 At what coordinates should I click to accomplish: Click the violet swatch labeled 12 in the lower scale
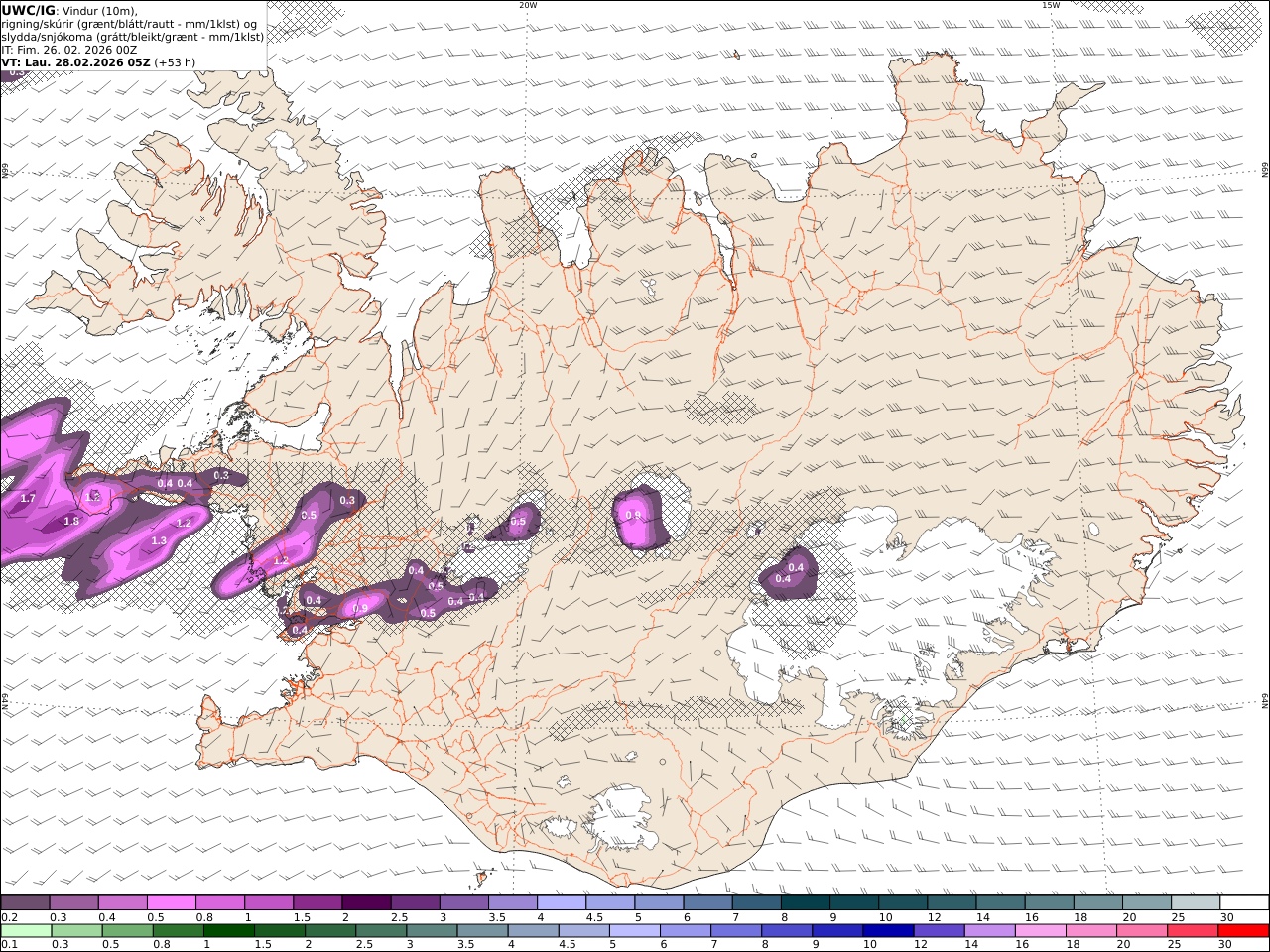coord(939,931)
